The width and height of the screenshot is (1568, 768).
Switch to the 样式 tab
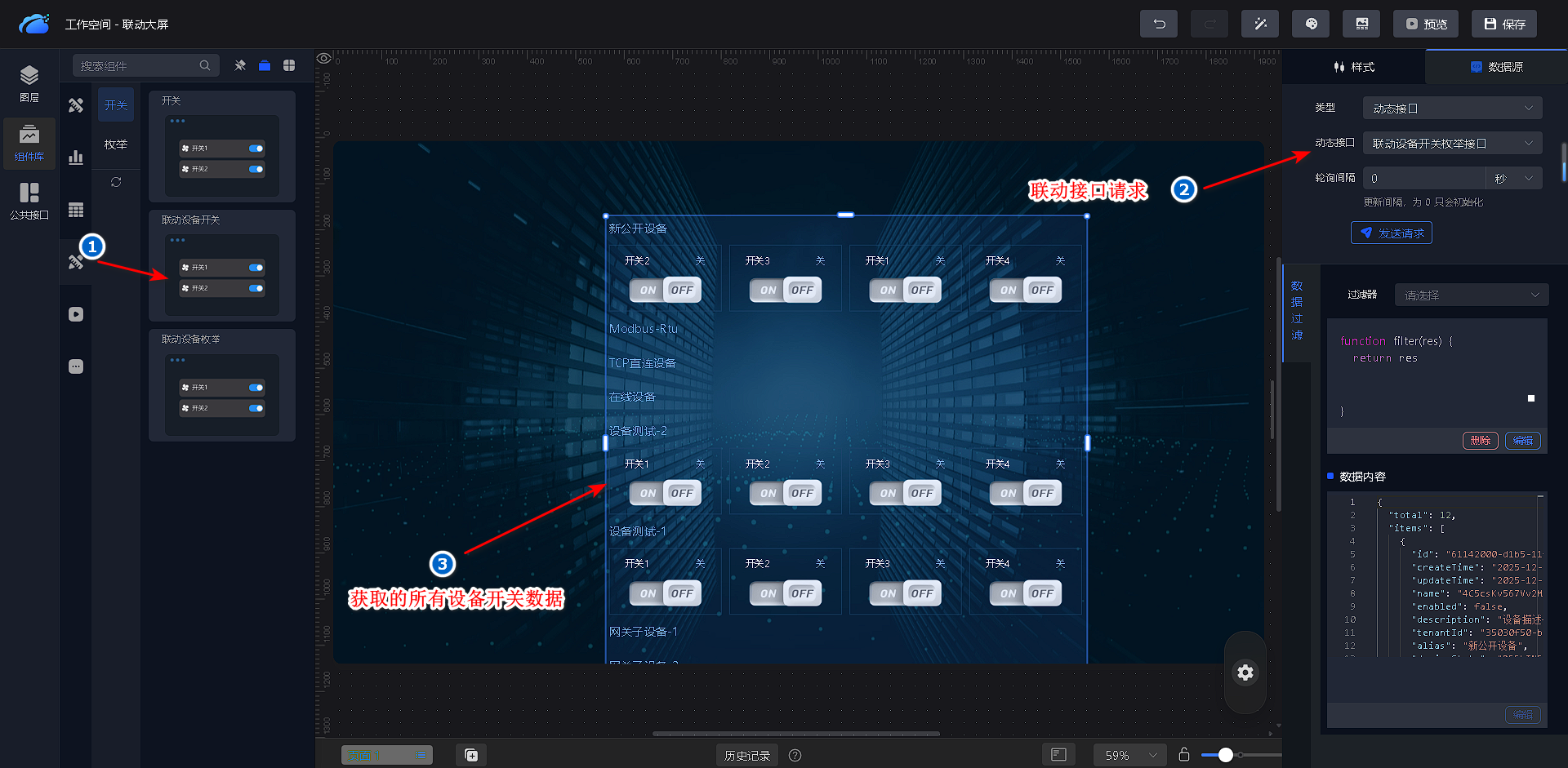1354,67
